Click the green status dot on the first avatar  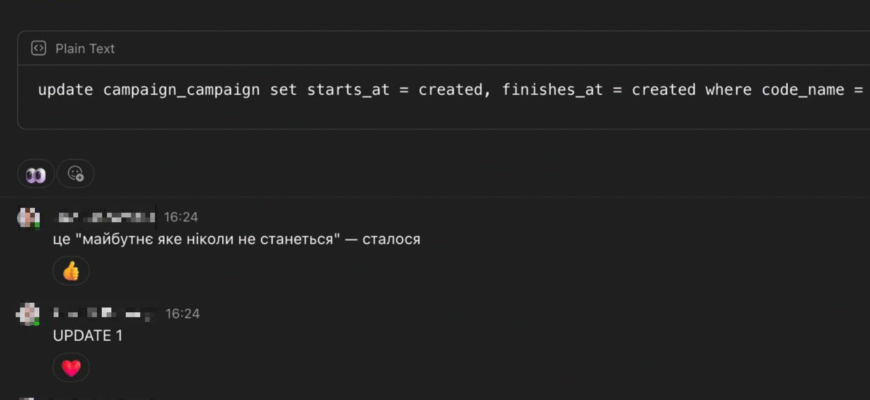tap(37, 225)
